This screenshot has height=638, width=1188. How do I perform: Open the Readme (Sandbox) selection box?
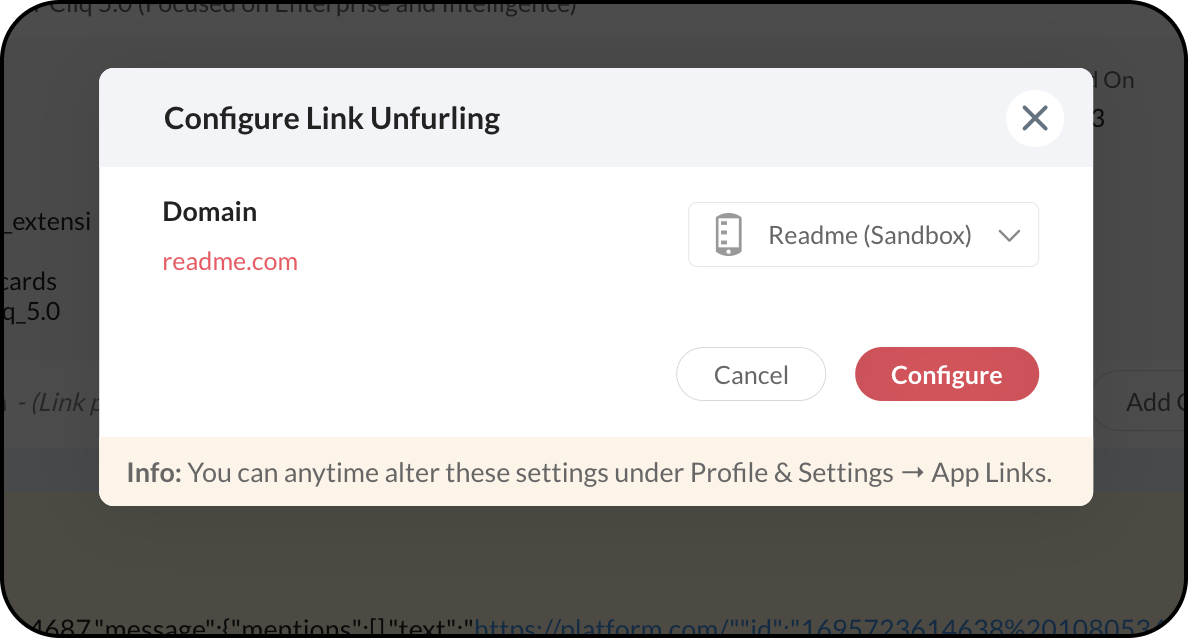click(863, 235)
